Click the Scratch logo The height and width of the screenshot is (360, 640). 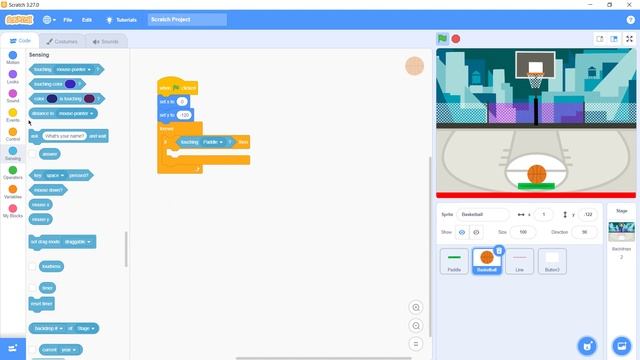click(x=19, y=20)
